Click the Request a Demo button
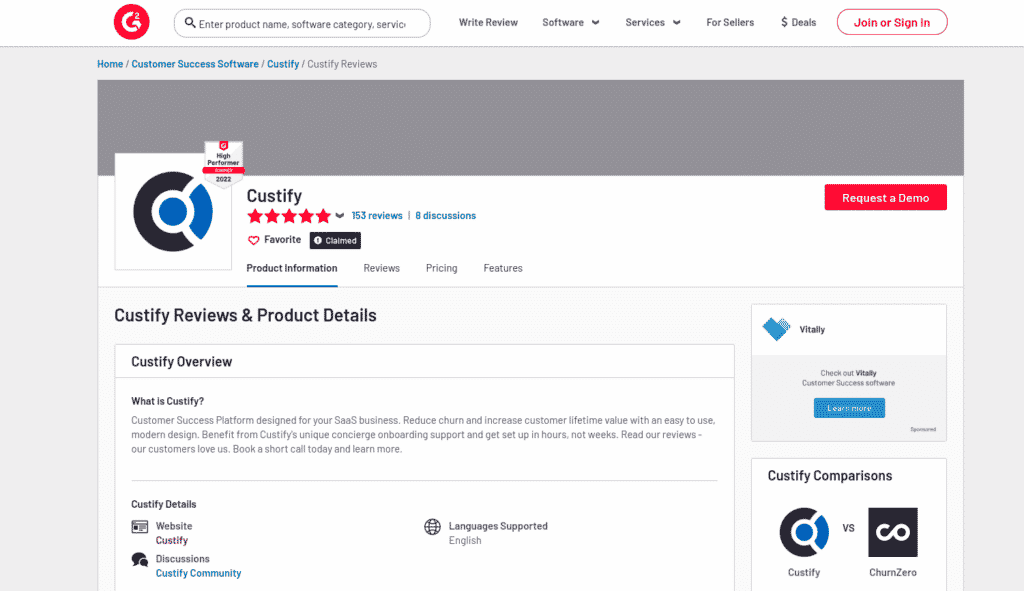This screenshot has width=1024, height=591. point(886,197)
